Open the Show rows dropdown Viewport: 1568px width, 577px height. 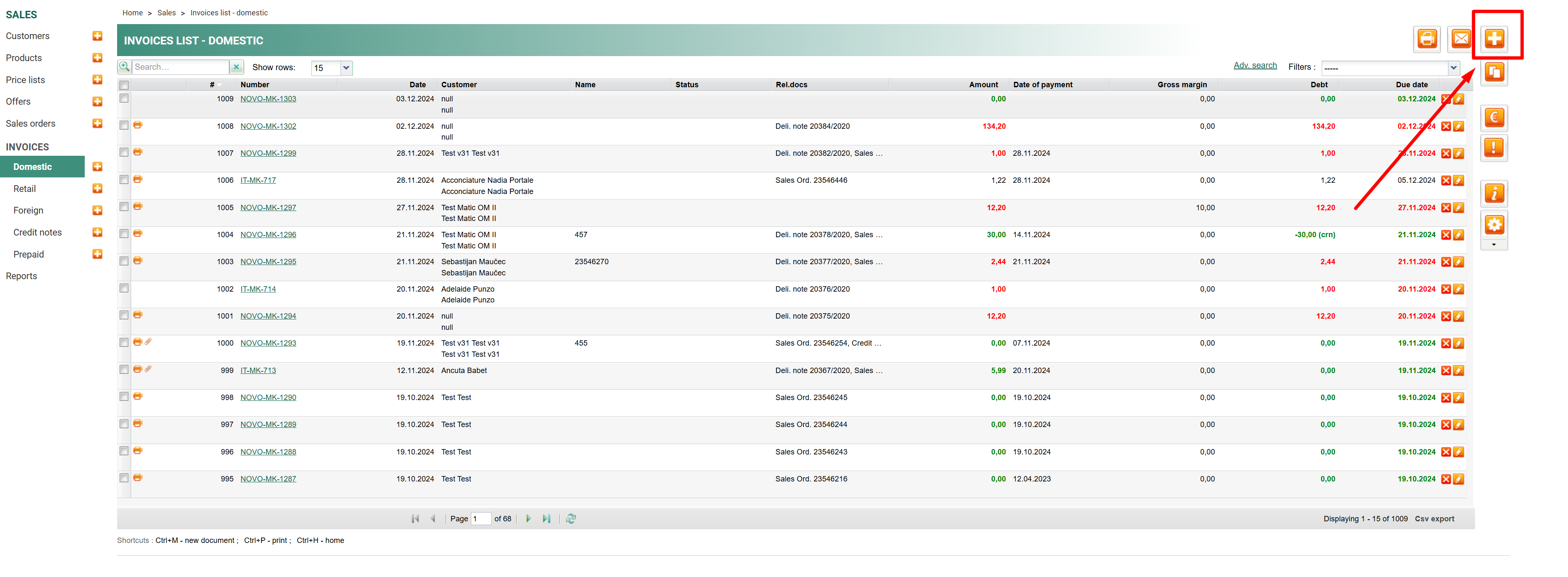tap(346, 68)
